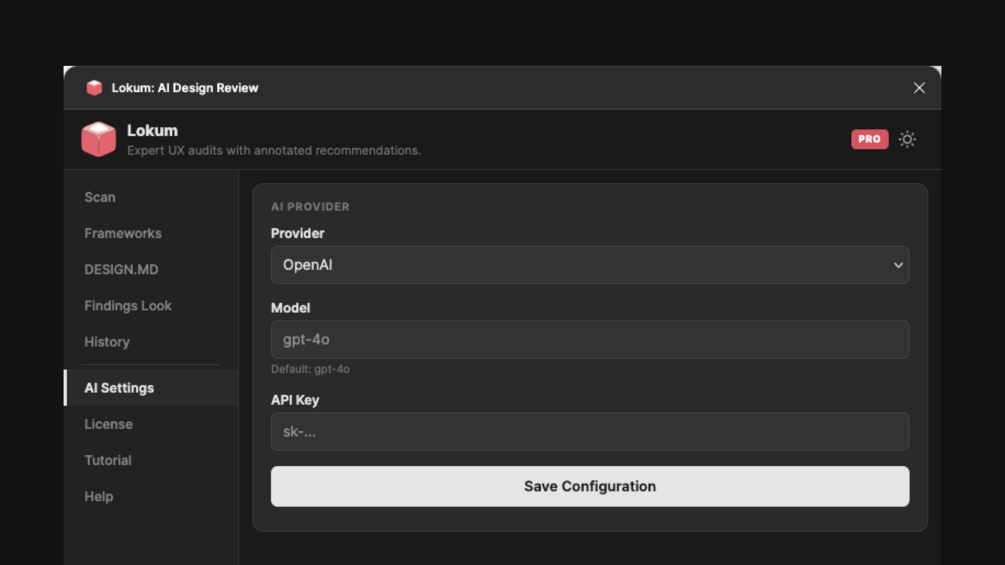Close the Lokum plugin window

coord(919,88)
